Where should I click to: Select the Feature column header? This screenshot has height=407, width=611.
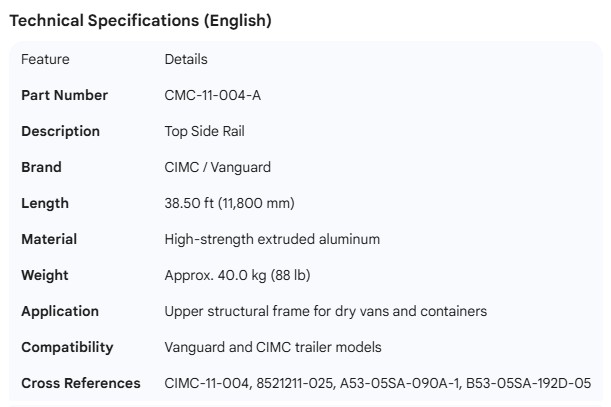pyautogui.click(x=45, y=59)
